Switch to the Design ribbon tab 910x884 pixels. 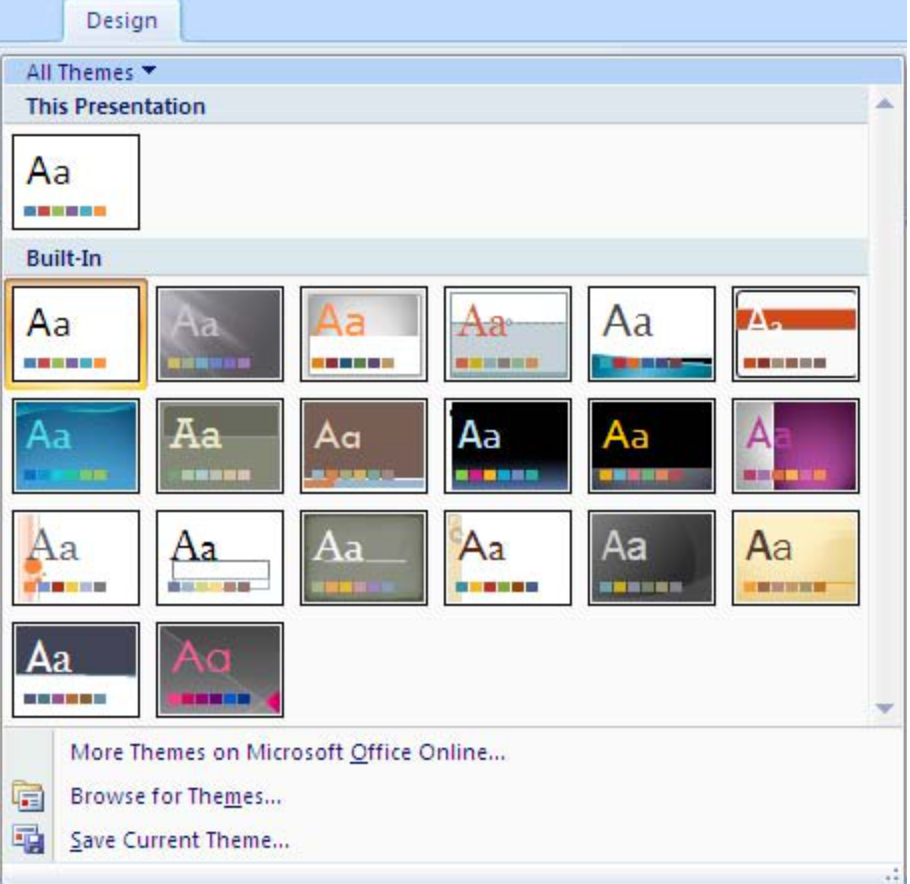click(x=122, y=21)
